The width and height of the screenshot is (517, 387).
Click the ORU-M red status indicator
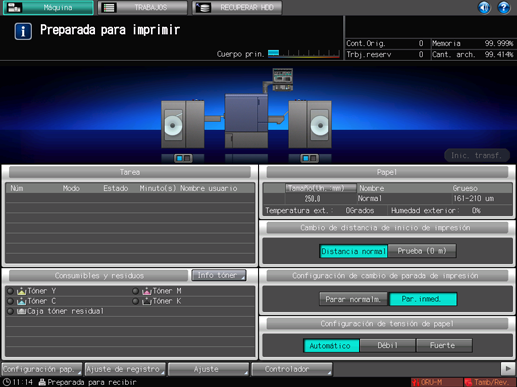click(437, 382)
